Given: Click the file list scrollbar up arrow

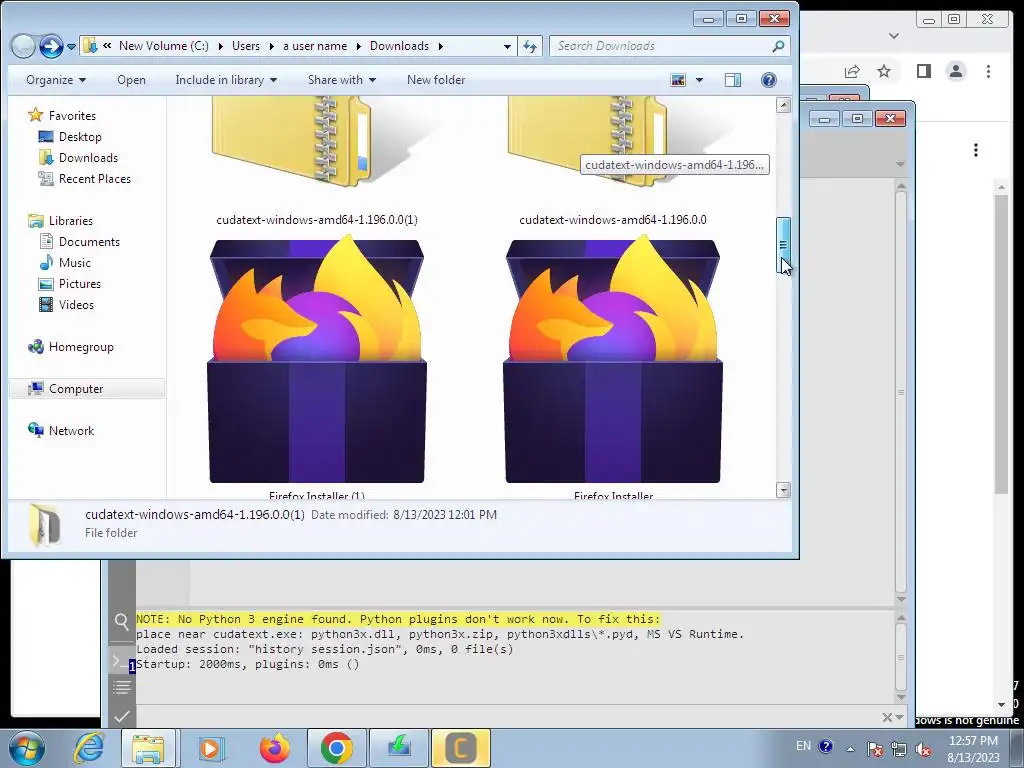Looking at the screenshot, I should coord(784,105).
